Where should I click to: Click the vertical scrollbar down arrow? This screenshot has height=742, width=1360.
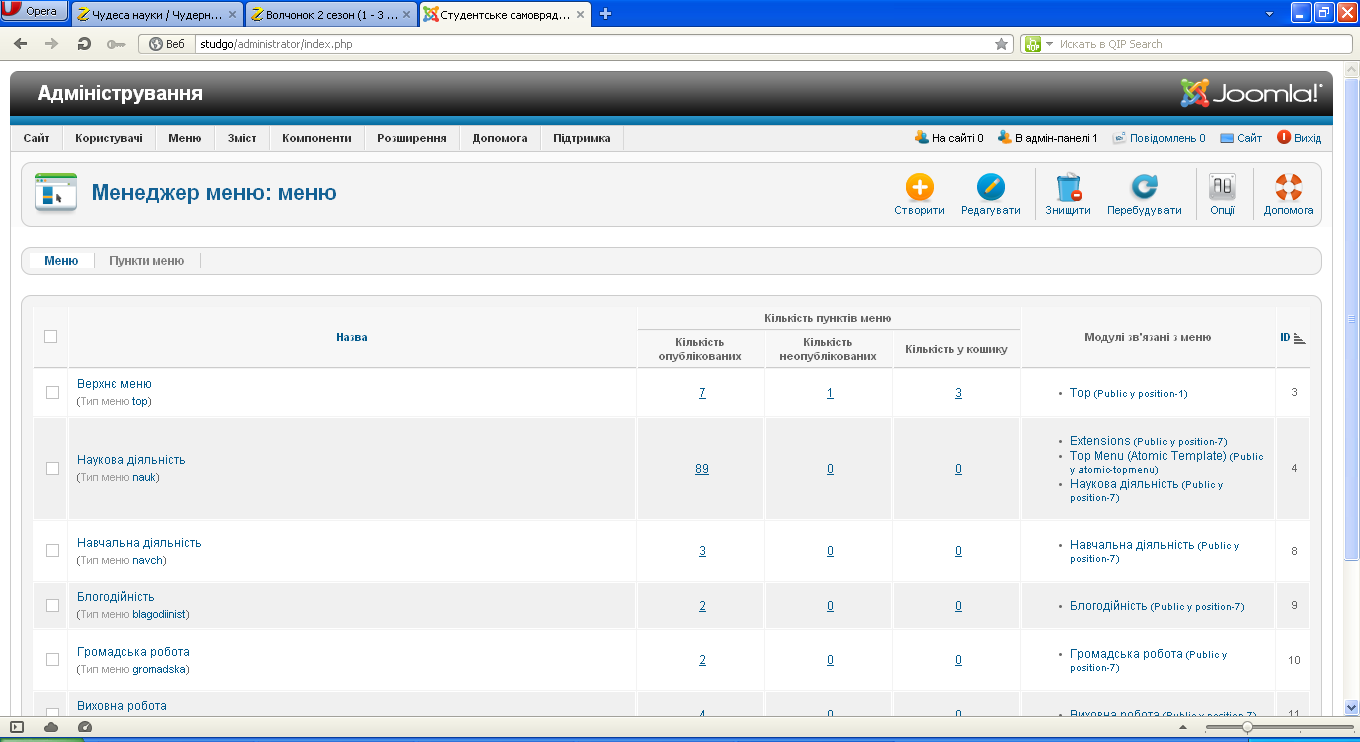[1351, 706]
